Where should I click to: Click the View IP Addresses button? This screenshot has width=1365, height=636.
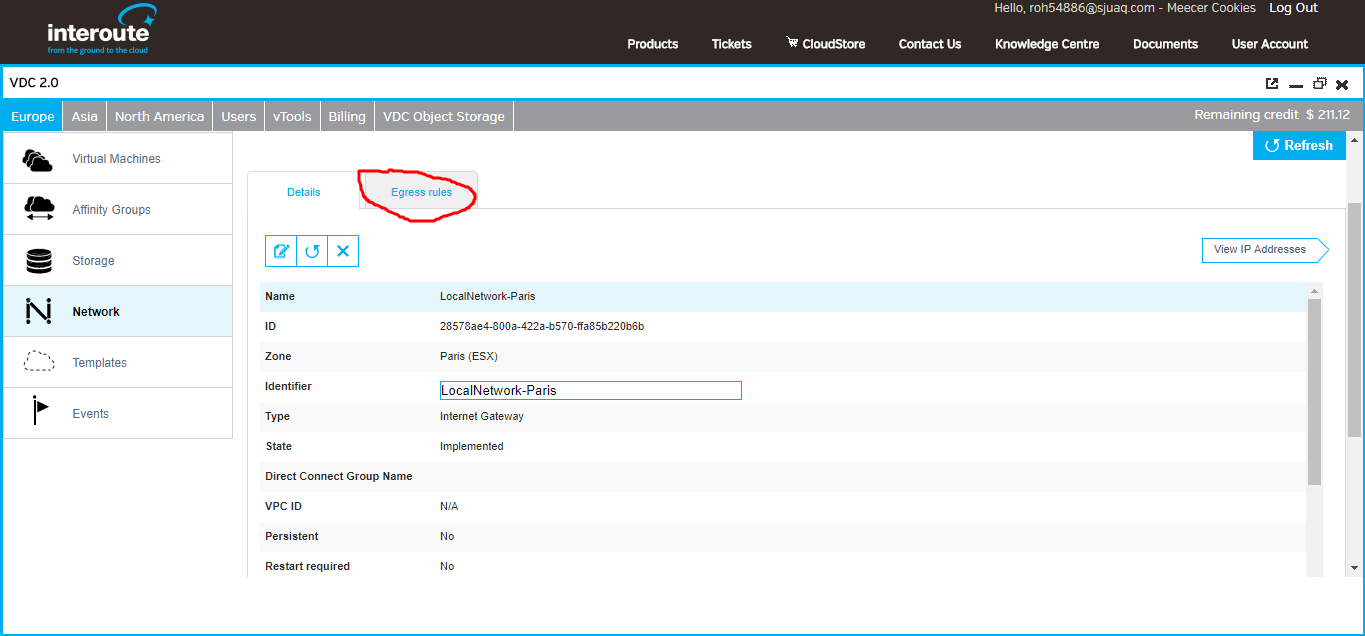pos(1265,250)
